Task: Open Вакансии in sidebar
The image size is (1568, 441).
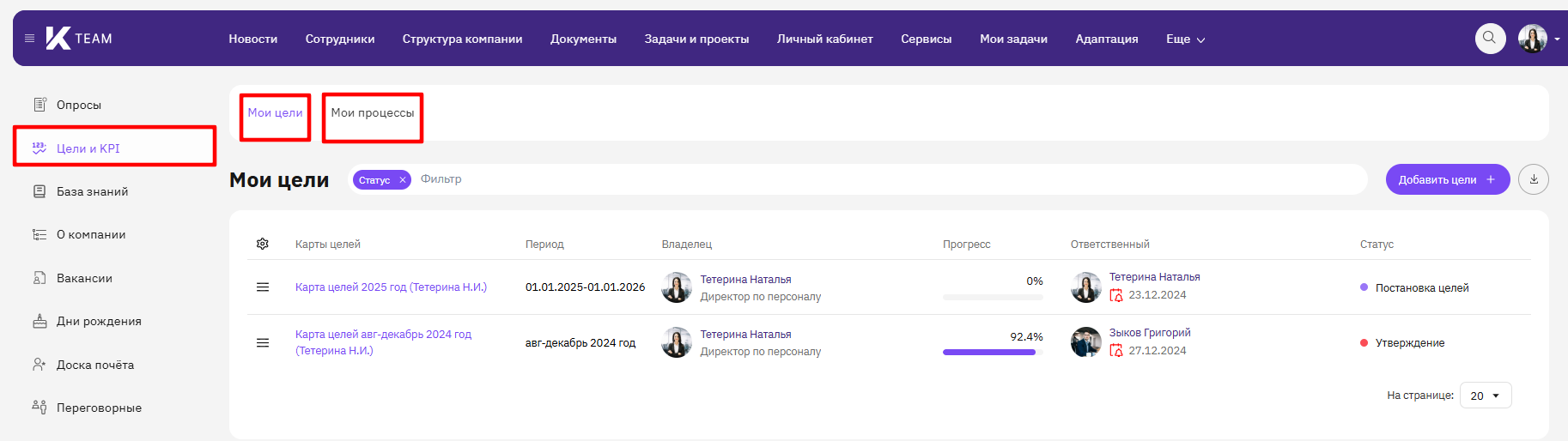Action: click(84, 278)
